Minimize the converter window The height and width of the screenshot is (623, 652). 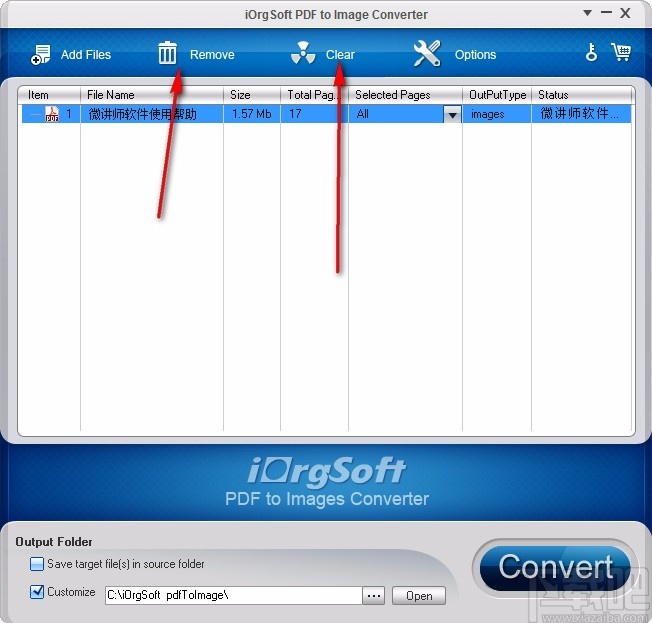pos(606,12)
